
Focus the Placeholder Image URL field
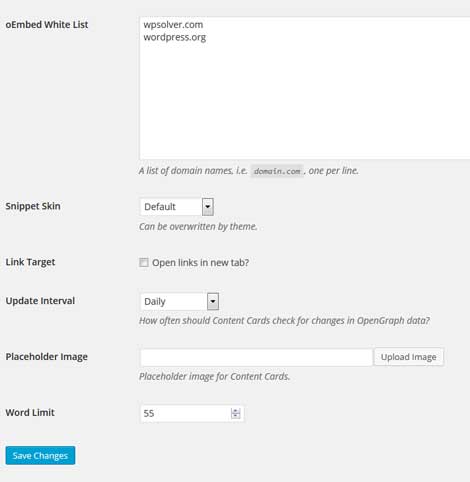(x=256, y=357)
